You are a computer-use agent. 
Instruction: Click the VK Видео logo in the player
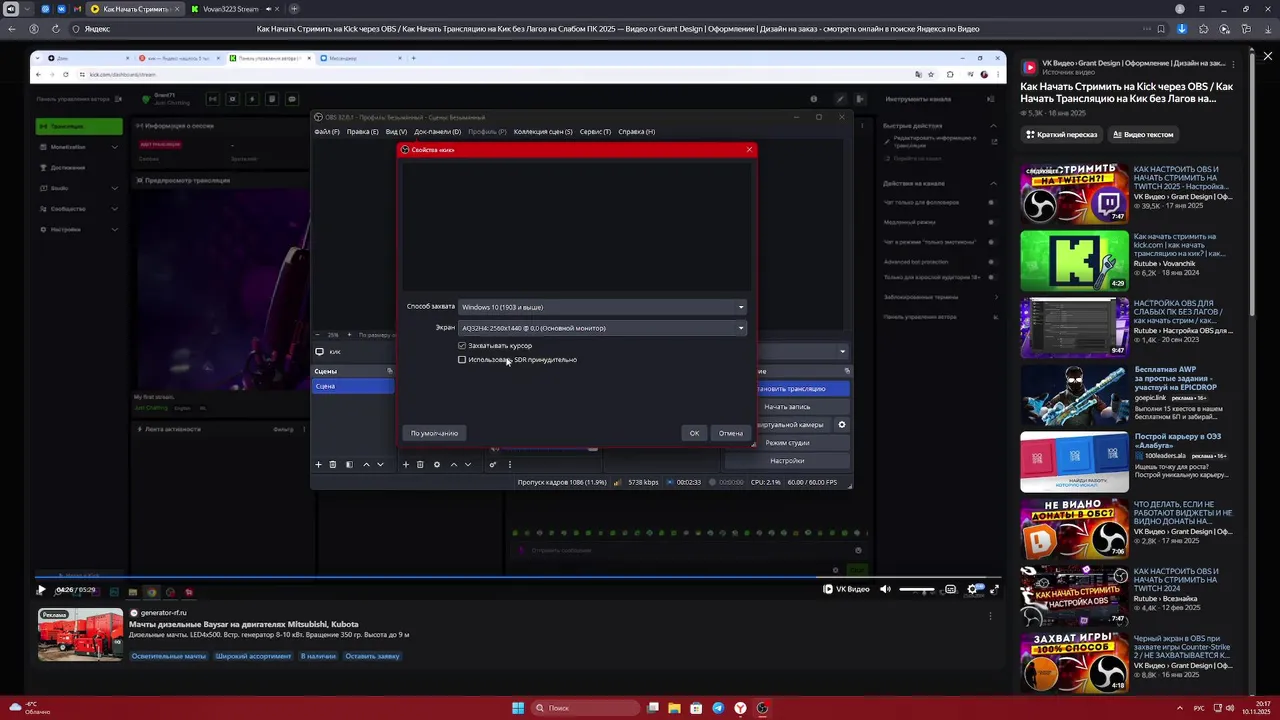coord(846,589)
